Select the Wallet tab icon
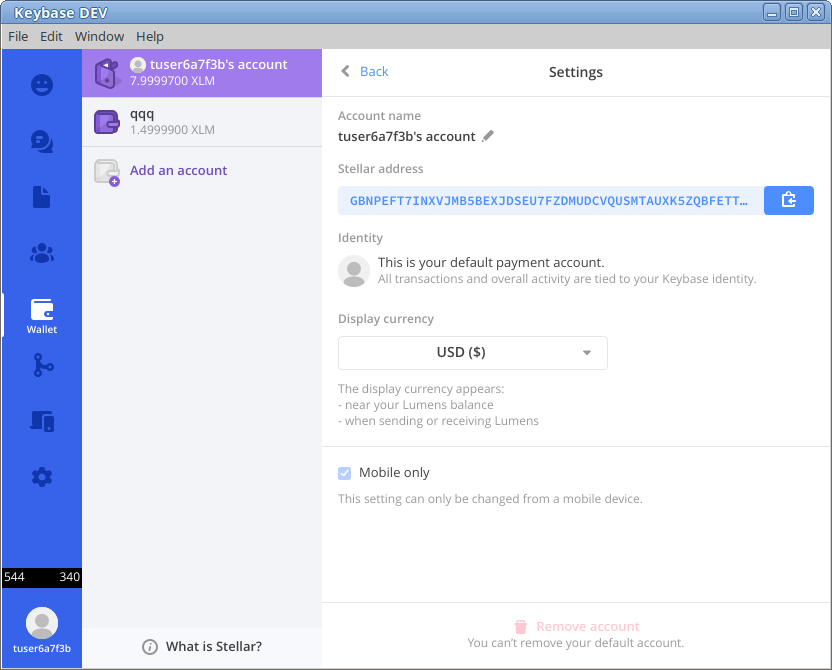 [42, 309]
